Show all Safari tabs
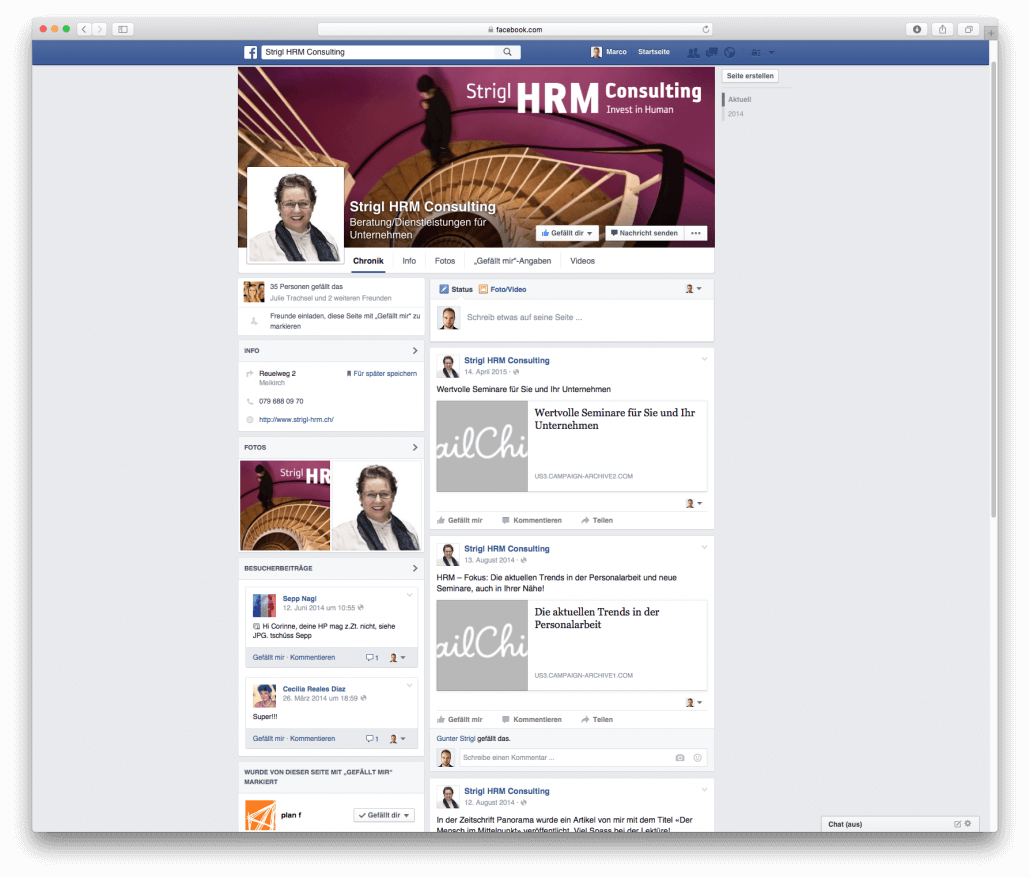Image resolution: width=1030 pixels, height=878 pixels. coord(968,29)
